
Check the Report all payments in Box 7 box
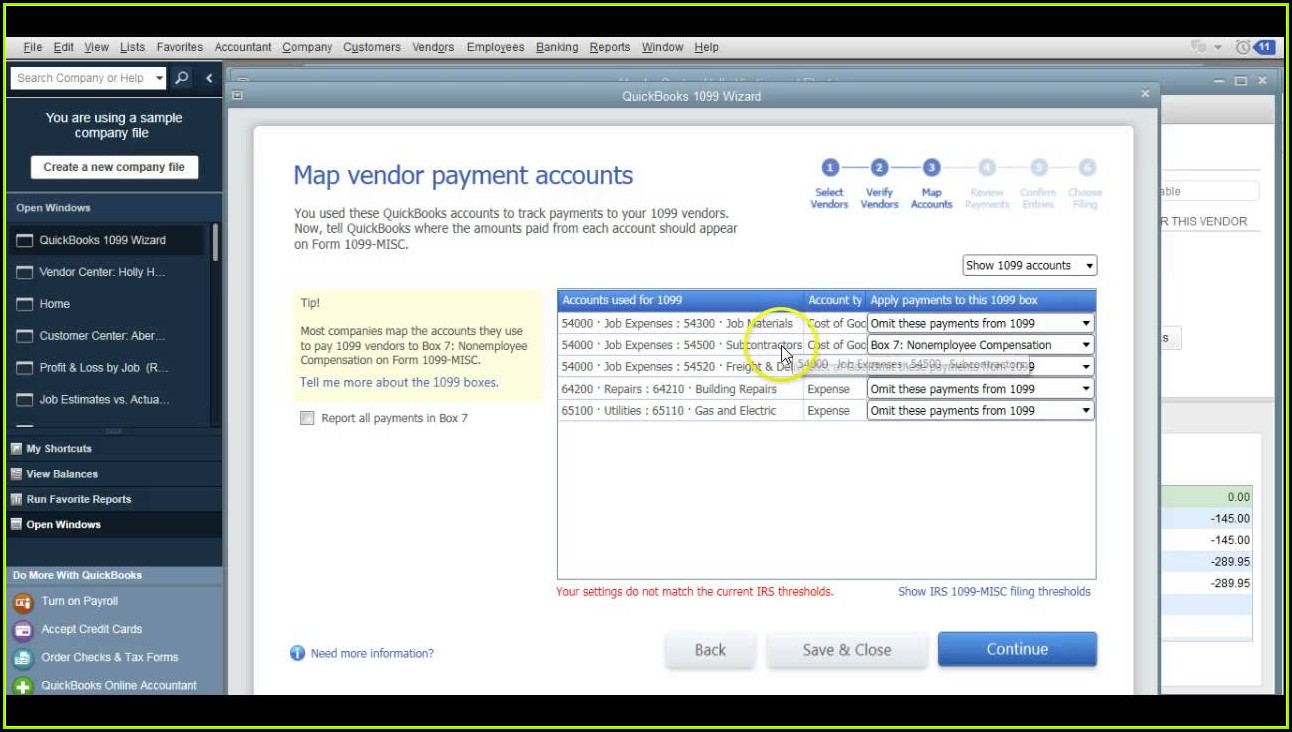coord(308,418)
